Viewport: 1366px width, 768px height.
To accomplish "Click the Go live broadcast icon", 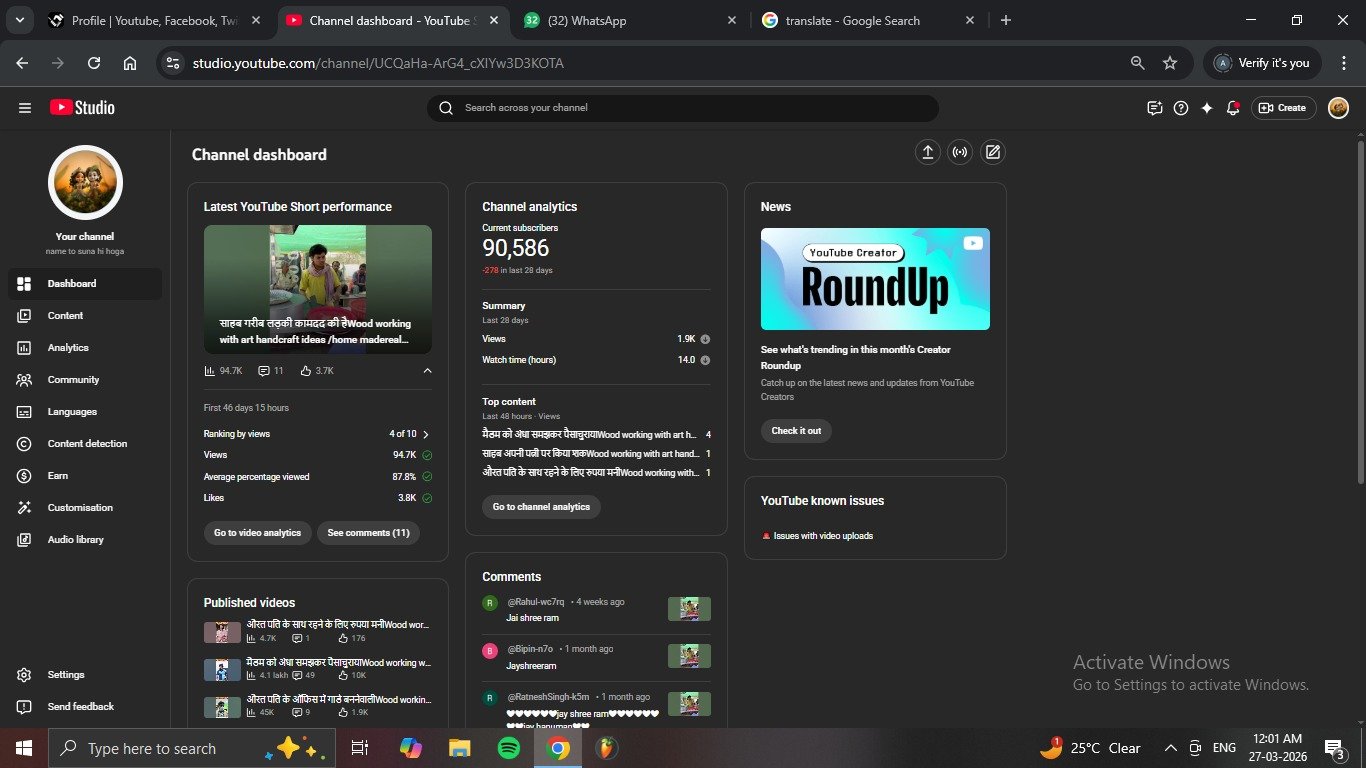I will pyautogui.click(x=960, y=152).
